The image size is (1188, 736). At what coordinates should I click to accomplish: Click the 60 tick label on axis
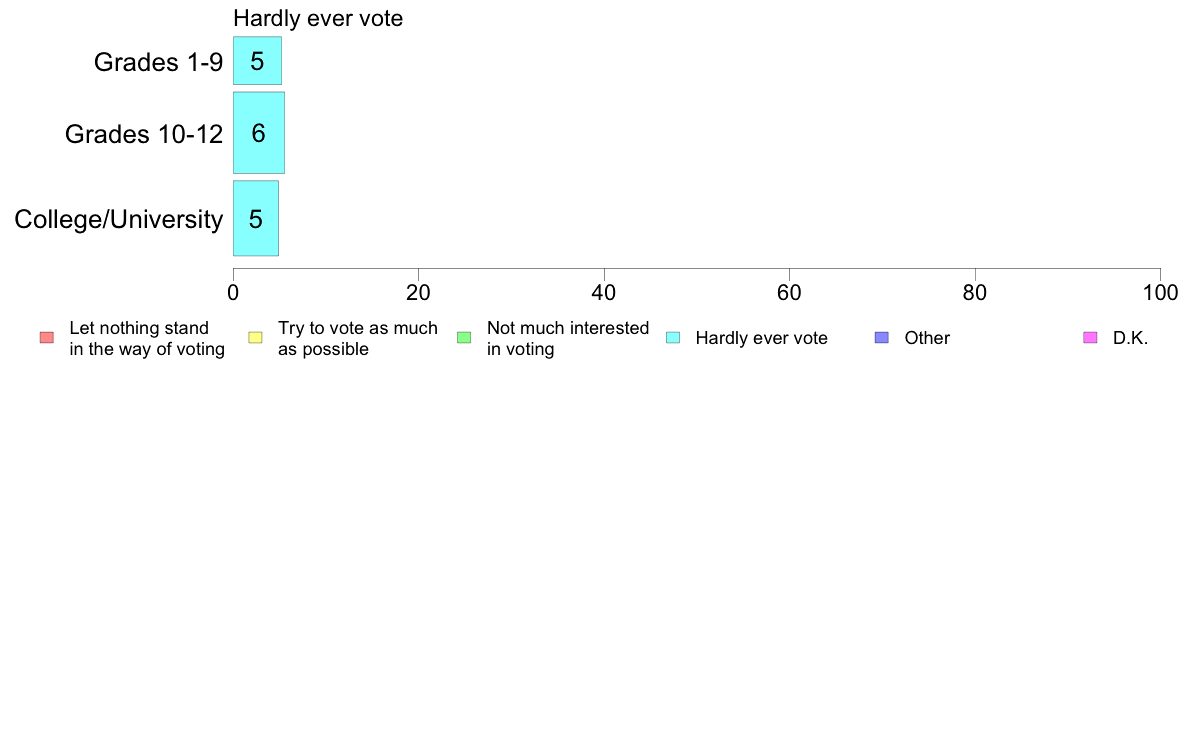pos(789,293)
